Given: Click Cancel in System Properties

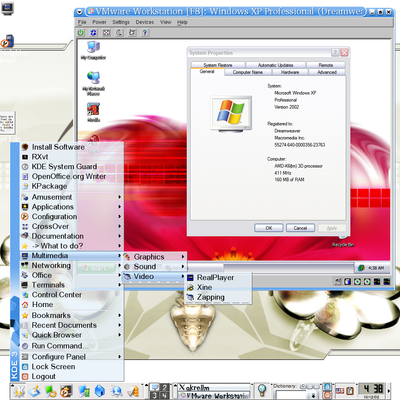Looking at the screenshot, I should click(300, 228).
